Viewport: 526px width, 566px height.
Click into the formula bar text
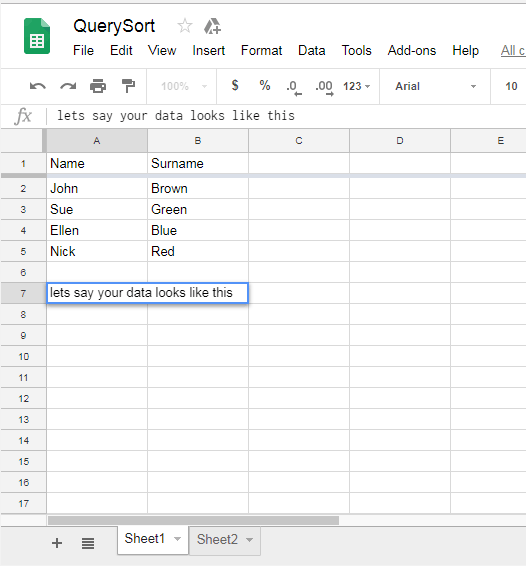(x=176, y=116)
